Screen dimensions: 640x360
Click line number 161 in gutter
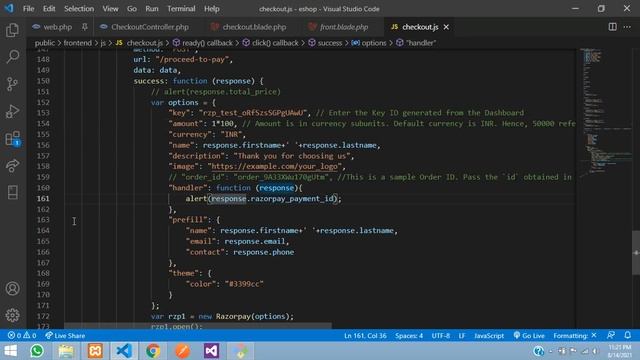click(x=43, y=199)
